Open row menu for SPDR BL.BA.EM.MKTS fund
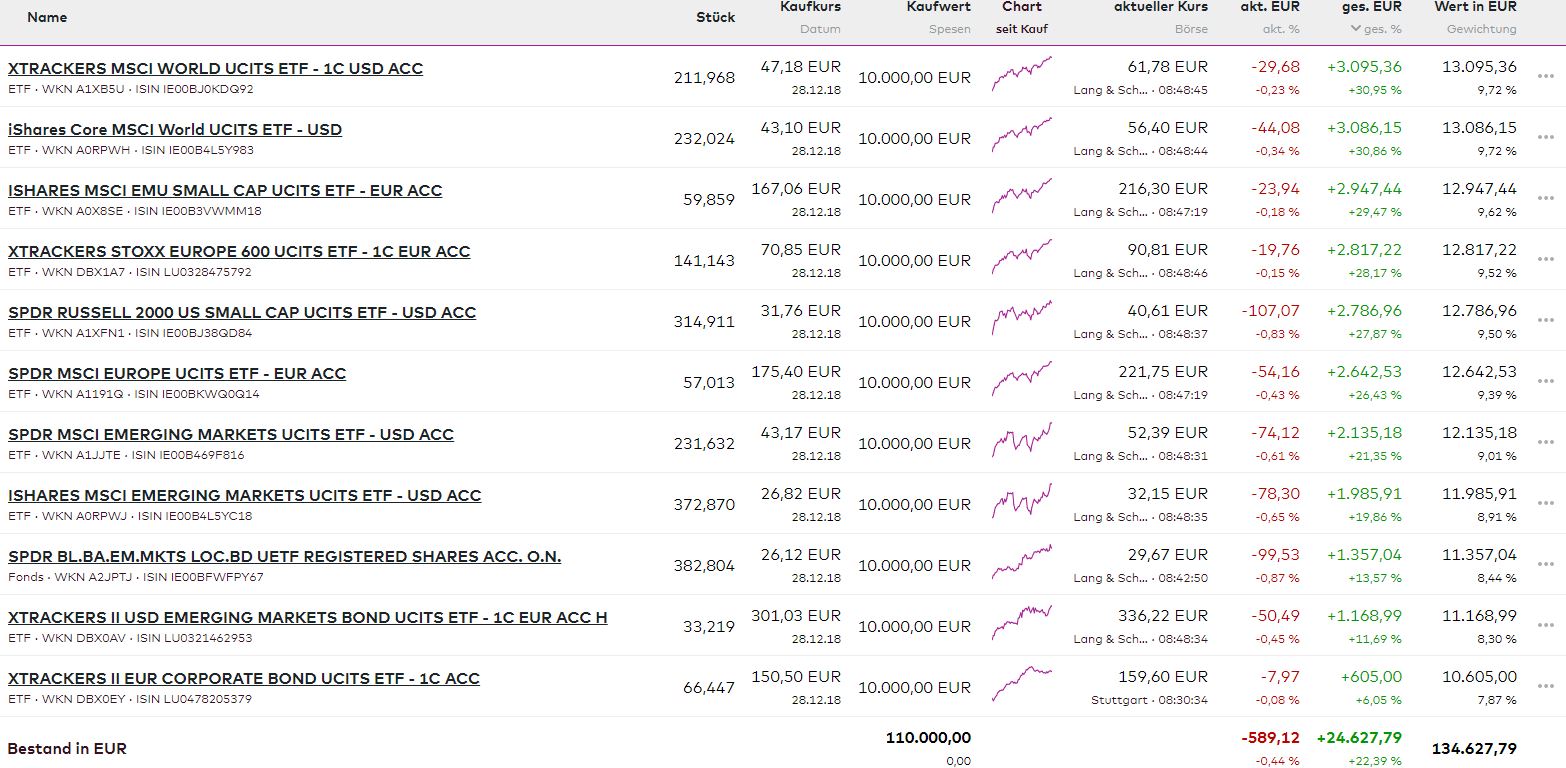 1546,565
